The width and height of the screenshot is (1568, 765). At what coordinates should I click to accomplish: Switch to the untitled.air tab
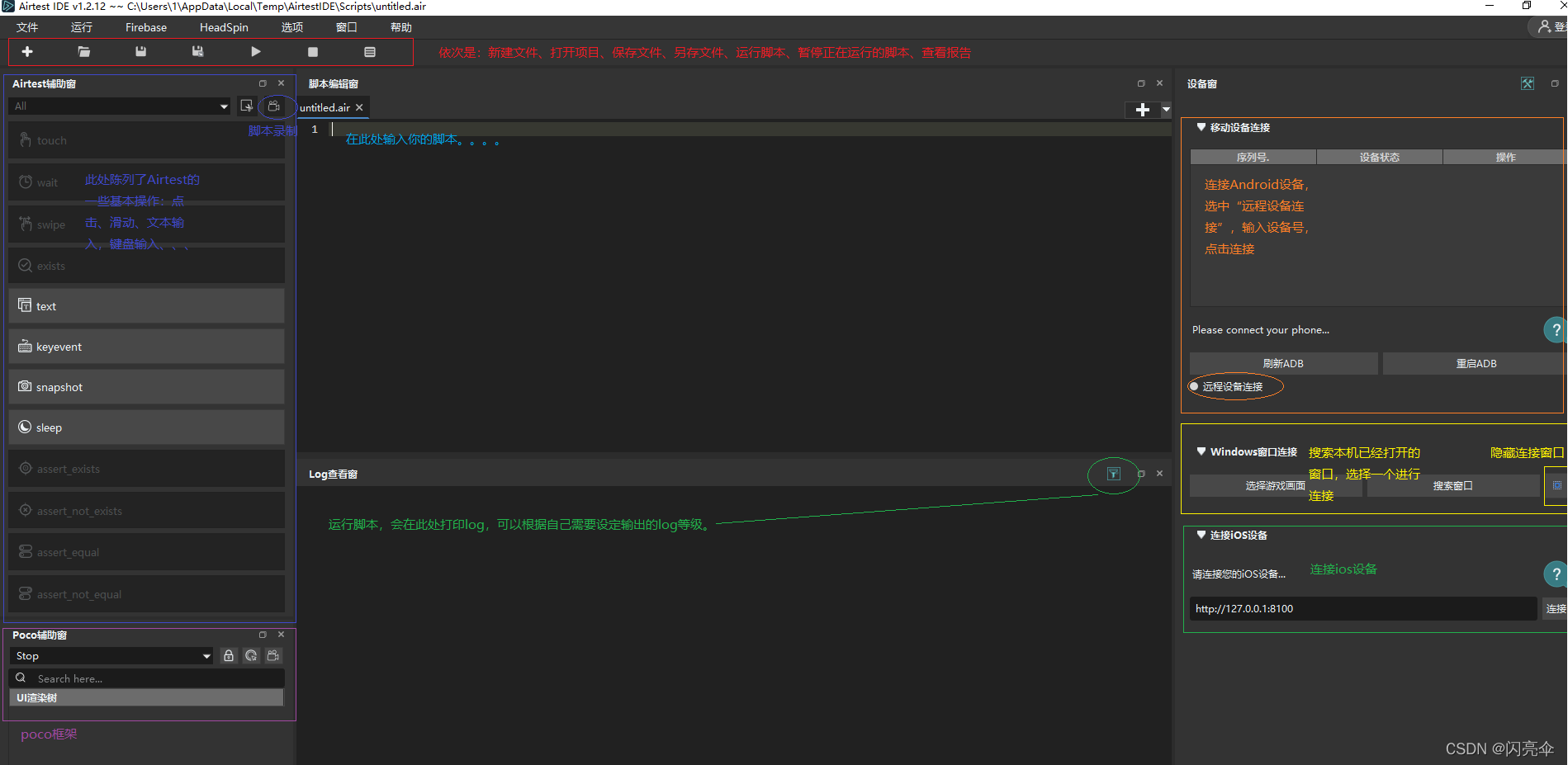324,107
